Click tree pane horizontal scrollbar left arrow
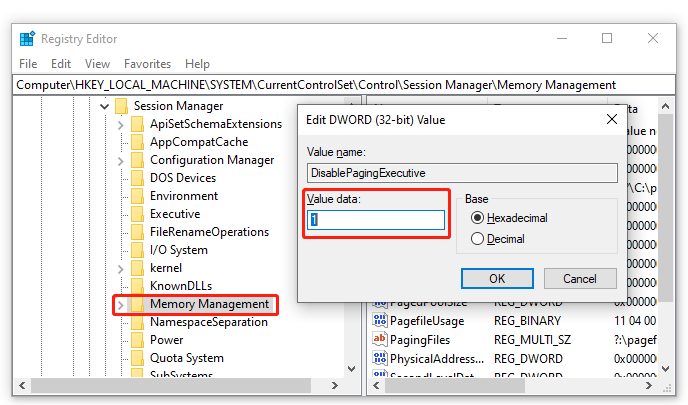This screenshot has height=405, width=688. coord(22,386)
